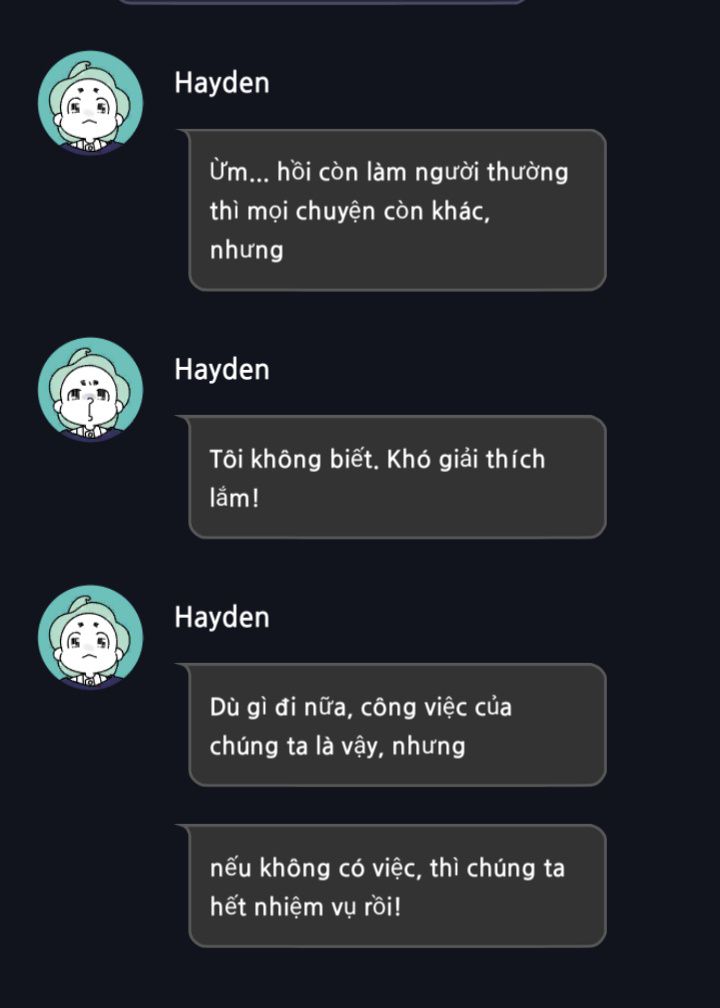
Task: Click the line "chúng ta là vậy, nhưng"
Action: coord(338,746)
